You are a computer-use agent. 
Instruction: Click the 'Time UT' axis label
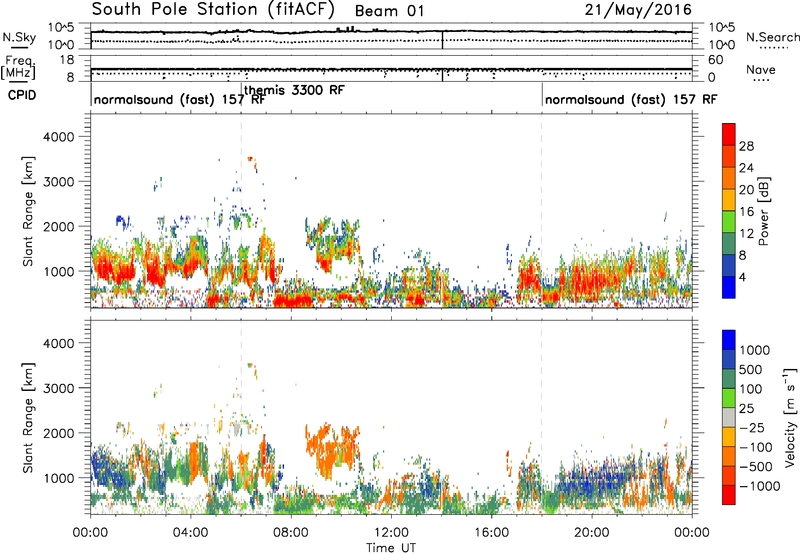(391, 547)
